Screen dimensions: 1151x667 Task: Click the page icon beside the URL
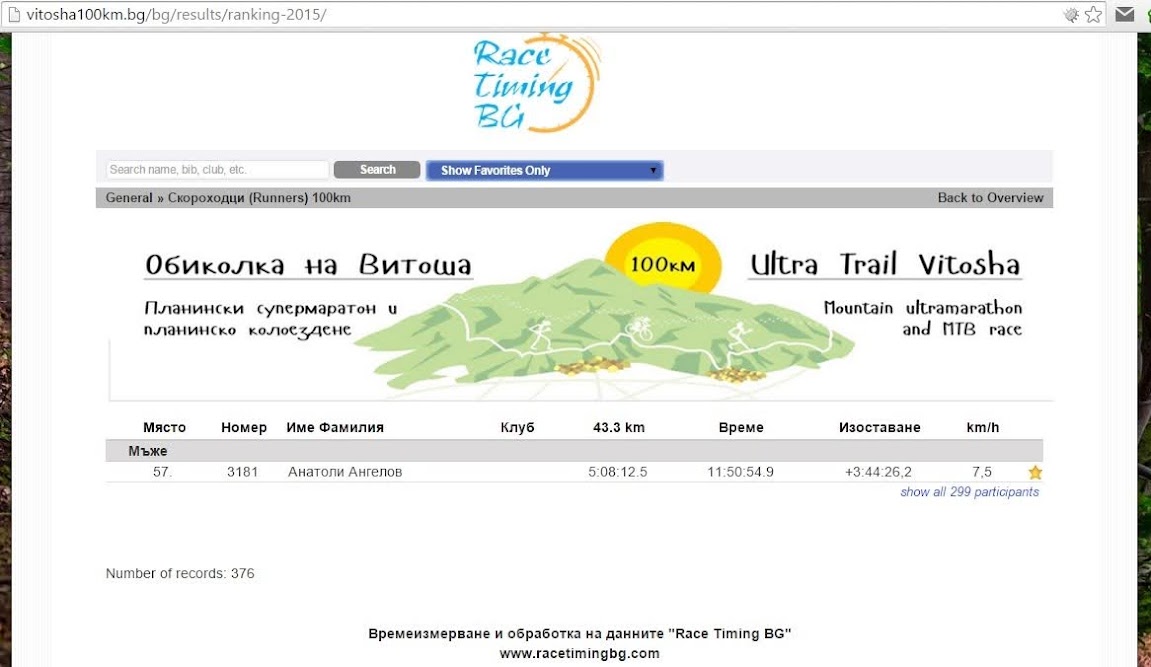pyautogui.click(x=14, y=14)
